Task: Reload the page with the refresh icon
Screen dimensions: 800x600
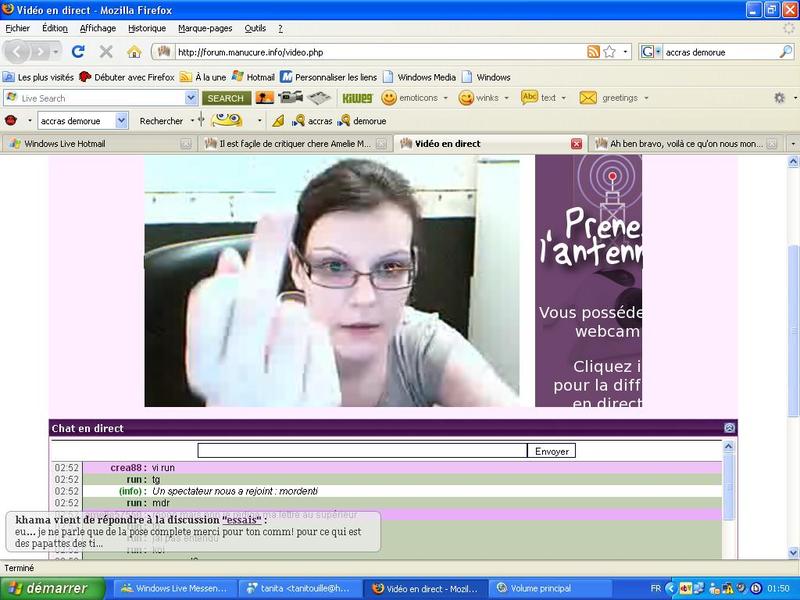Action: (78, 51)
